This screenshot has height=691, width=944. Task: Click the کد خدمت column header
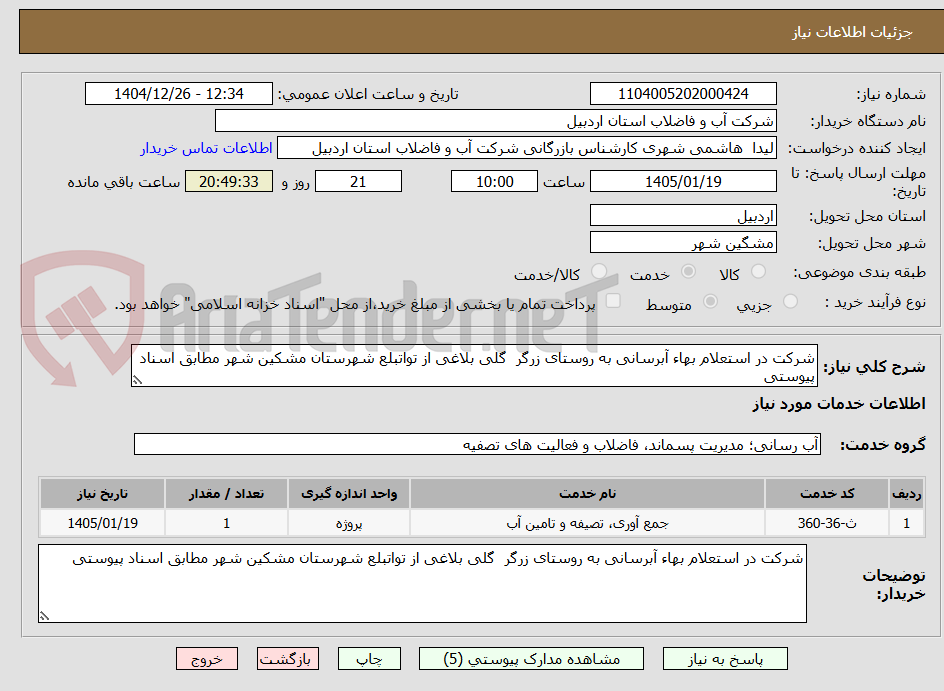pyautogui.click(x=827, y=494)
